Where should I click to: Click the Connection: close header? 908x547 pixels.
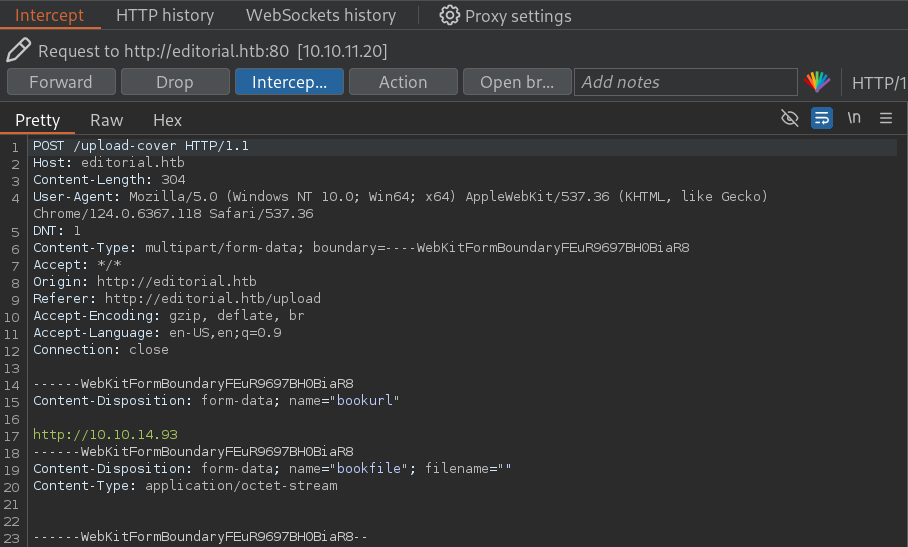point(101,350)
